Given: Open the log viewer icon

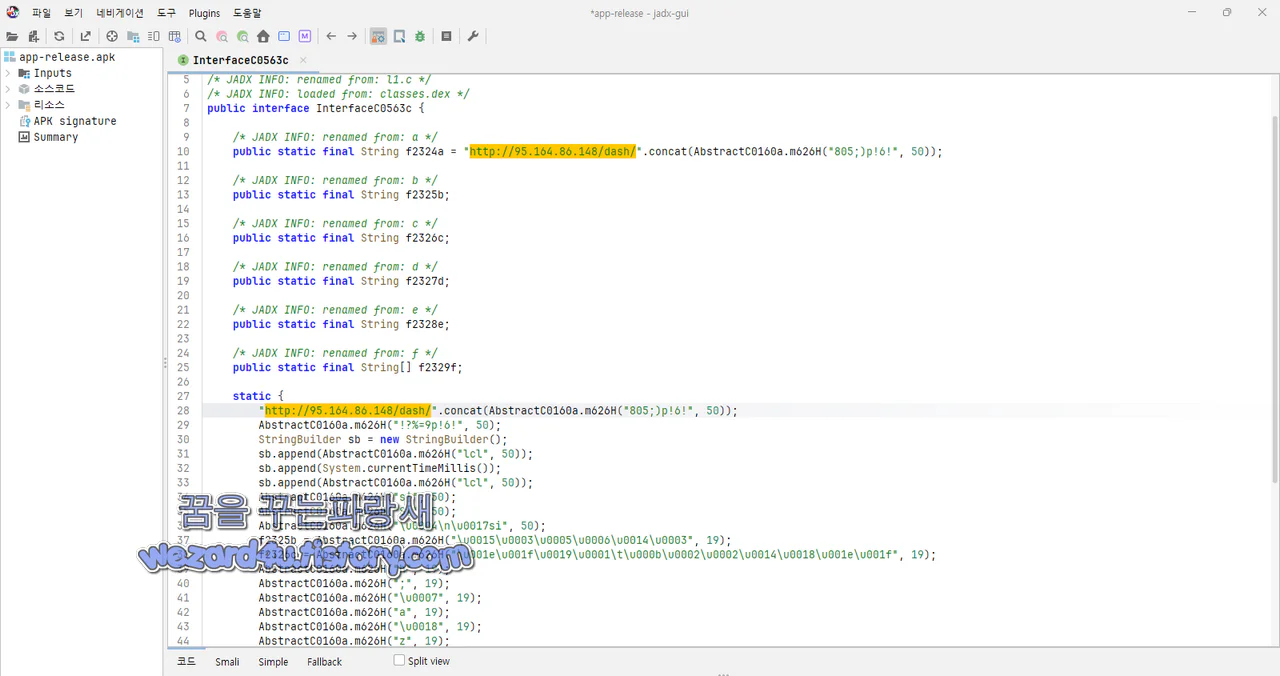Looking at the screenshot, I should [x=446, y=36].
